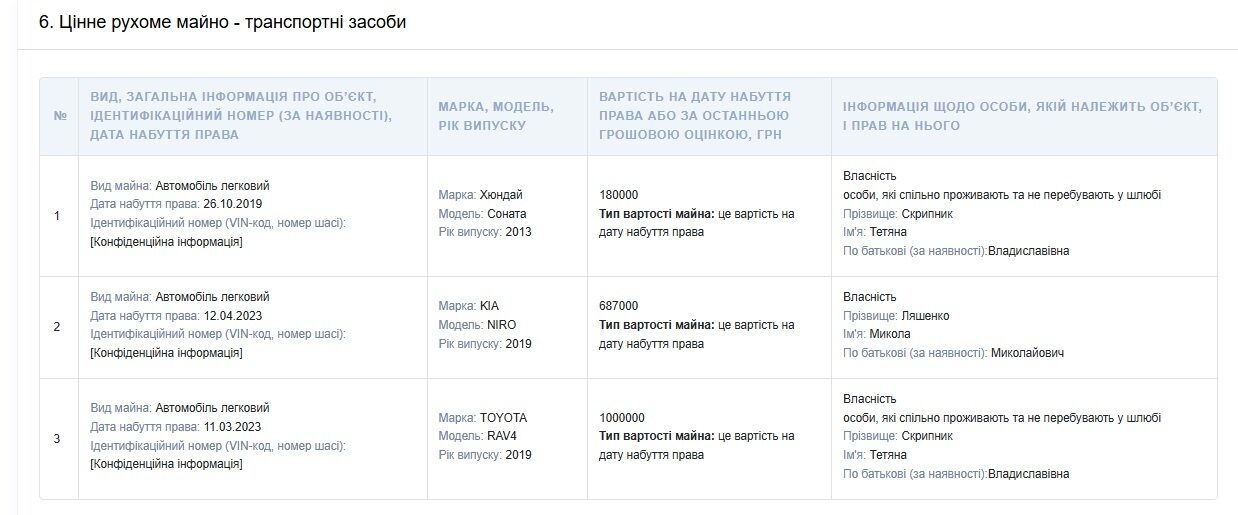This screenshot has width=1238, height=515.
Task: Select row number 1 cell
Action: [x=57, y=216]
